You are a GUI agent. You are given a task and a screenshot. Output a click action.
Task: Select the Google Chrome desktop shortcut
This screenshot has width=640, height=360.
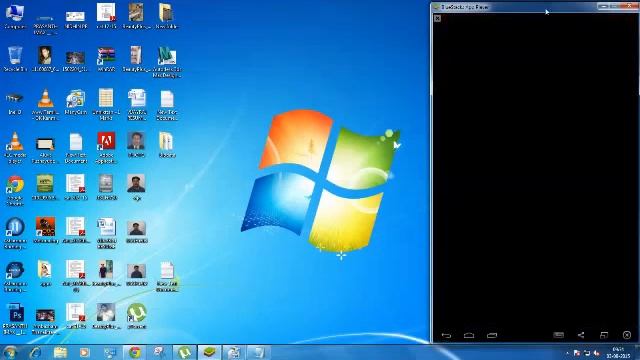click(x=15, y=191)
